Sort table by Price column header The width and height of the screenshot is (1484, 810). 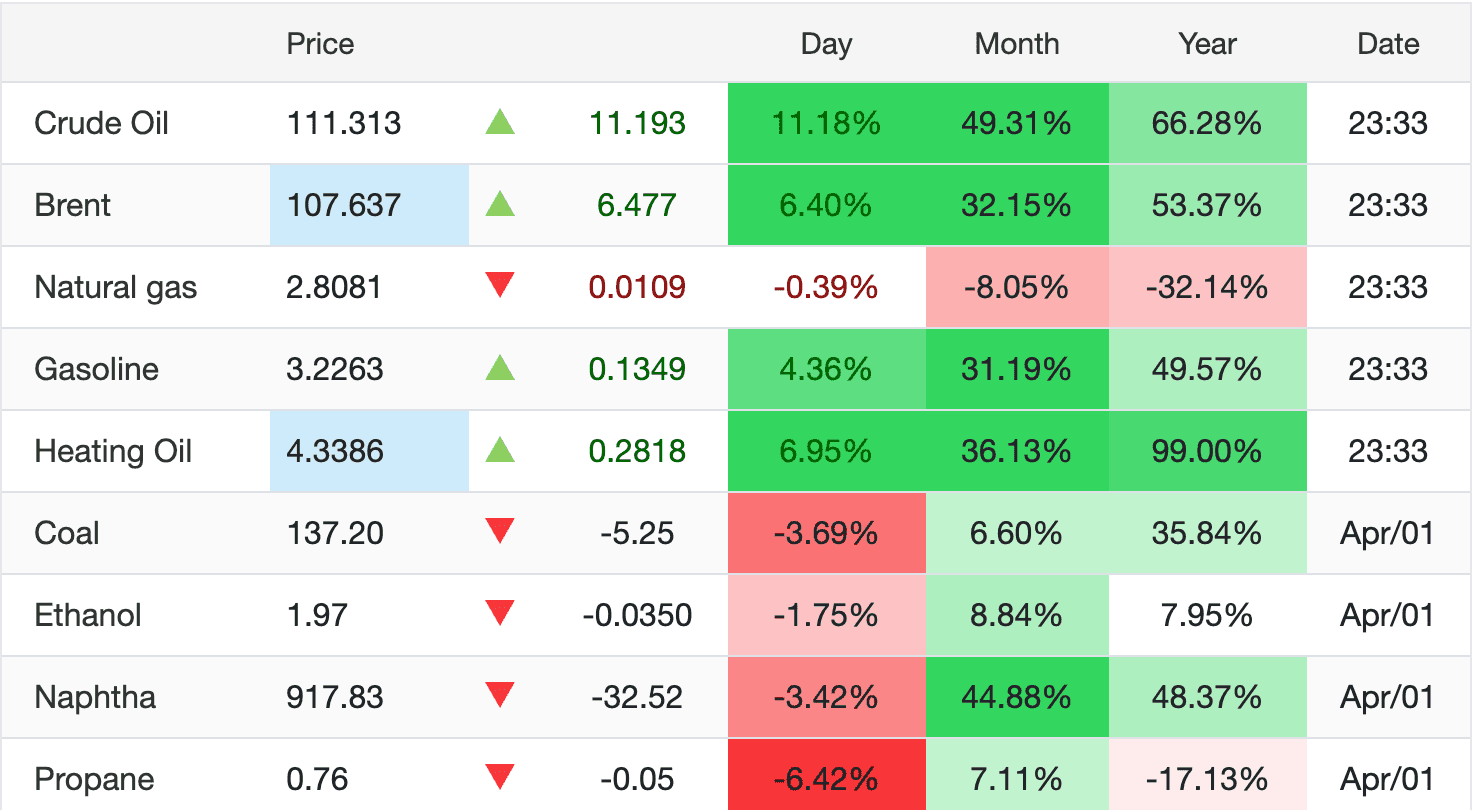pos(320,44)
